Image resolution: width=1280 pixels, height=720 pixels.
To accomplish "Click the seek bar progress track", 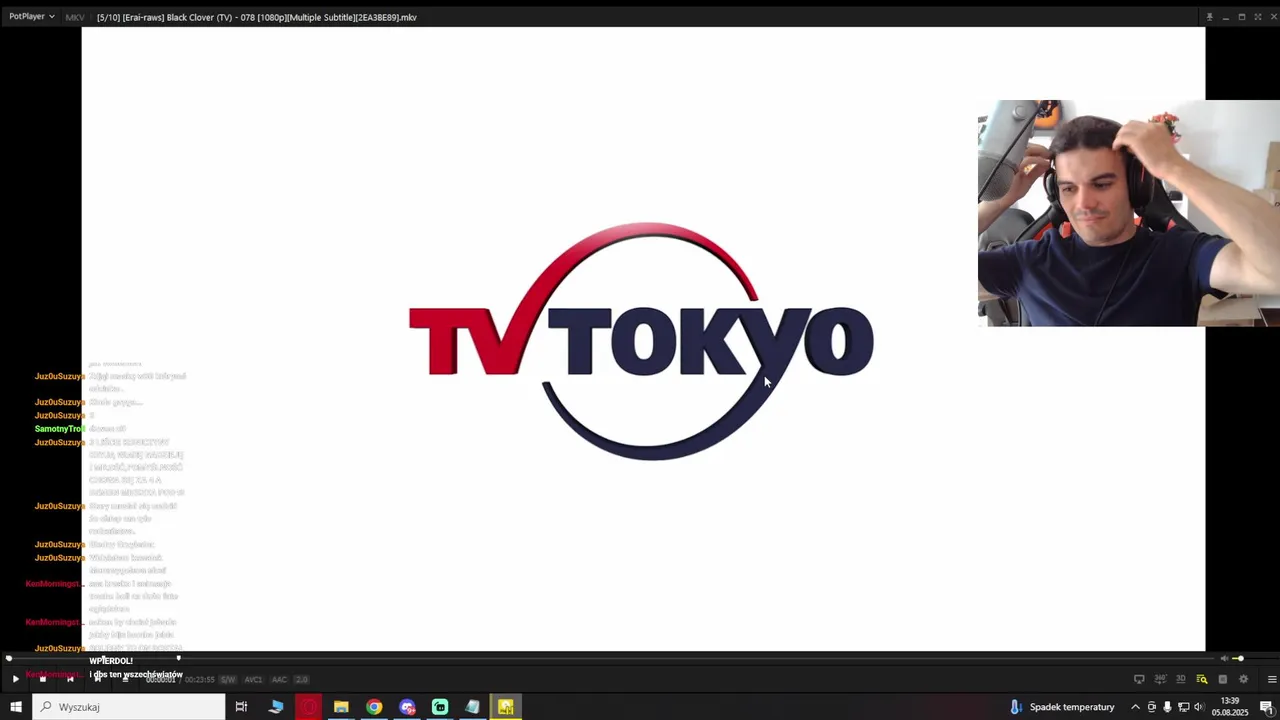I will (610, 658).
